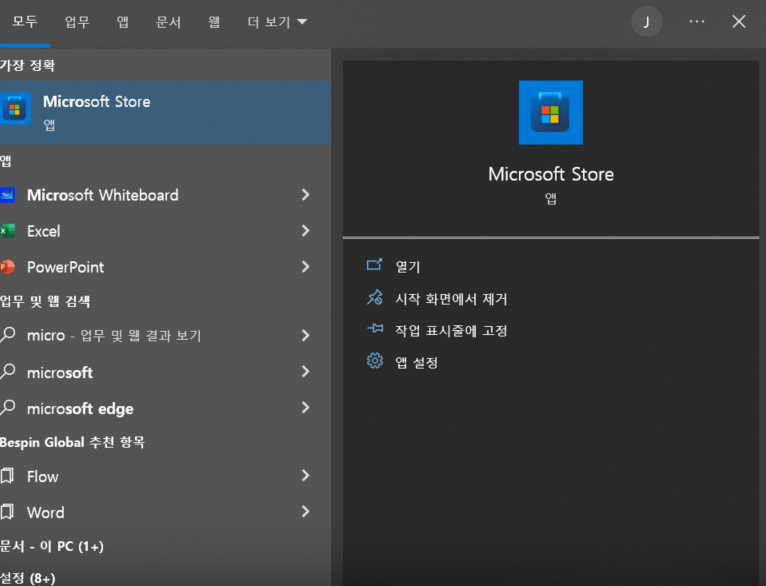Click the pin icon beside 작업 표시줄에 고정
The height and width of the screenshot is (586, 766).
[375, 329]
